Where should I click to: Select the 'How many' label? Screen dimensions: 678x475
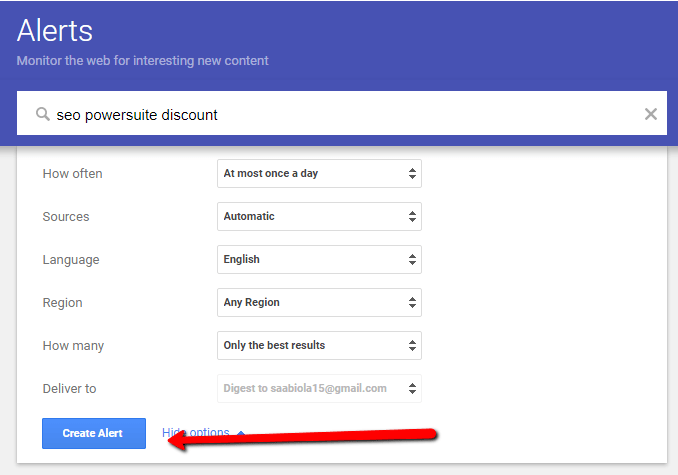pos(73,346)
